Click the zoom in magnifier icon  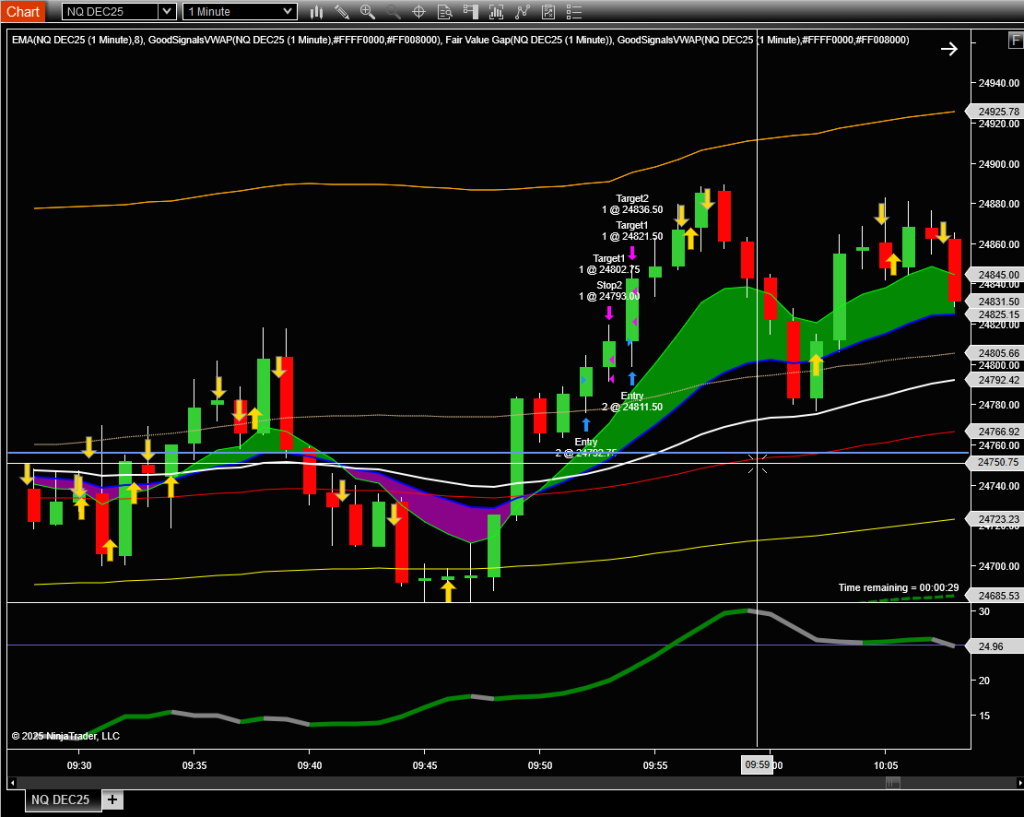coord(368,12)
